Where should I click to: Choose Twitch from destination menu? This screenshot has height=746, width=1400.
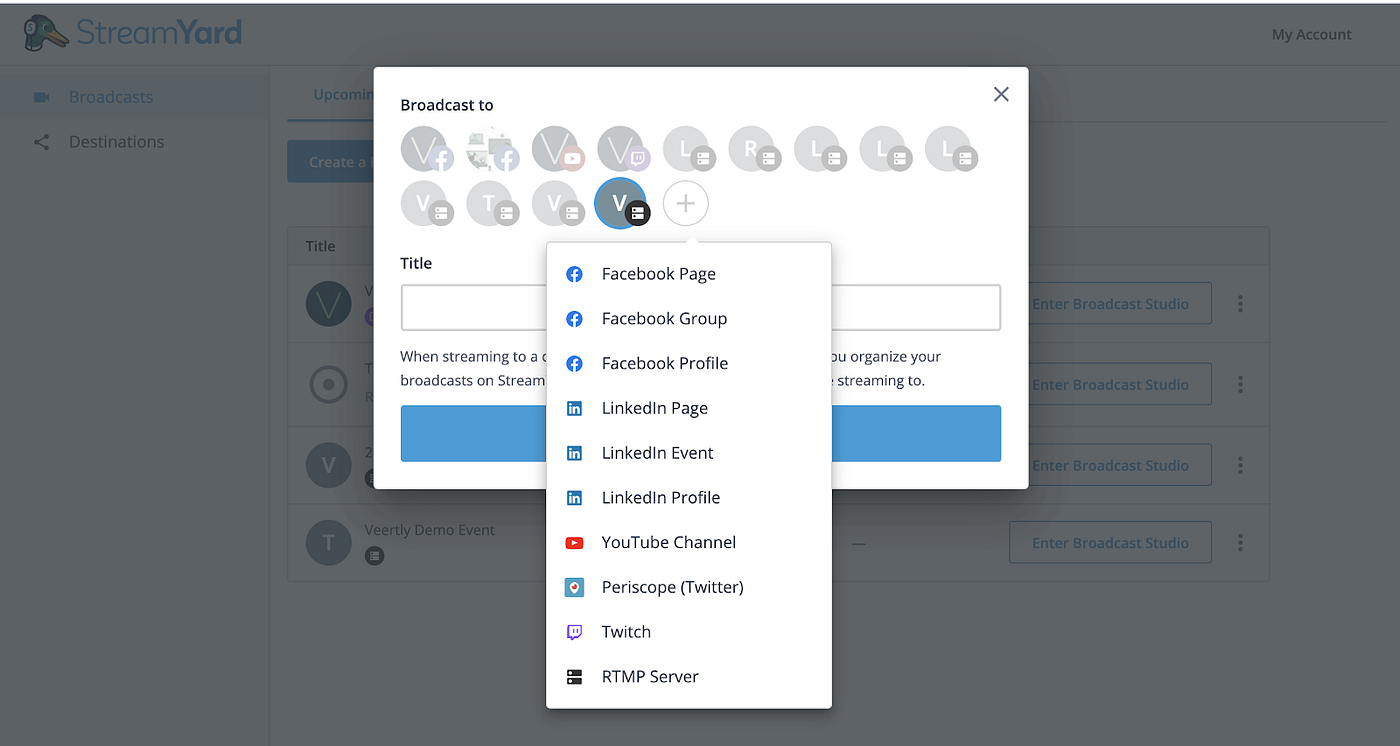tap(688, 632)
